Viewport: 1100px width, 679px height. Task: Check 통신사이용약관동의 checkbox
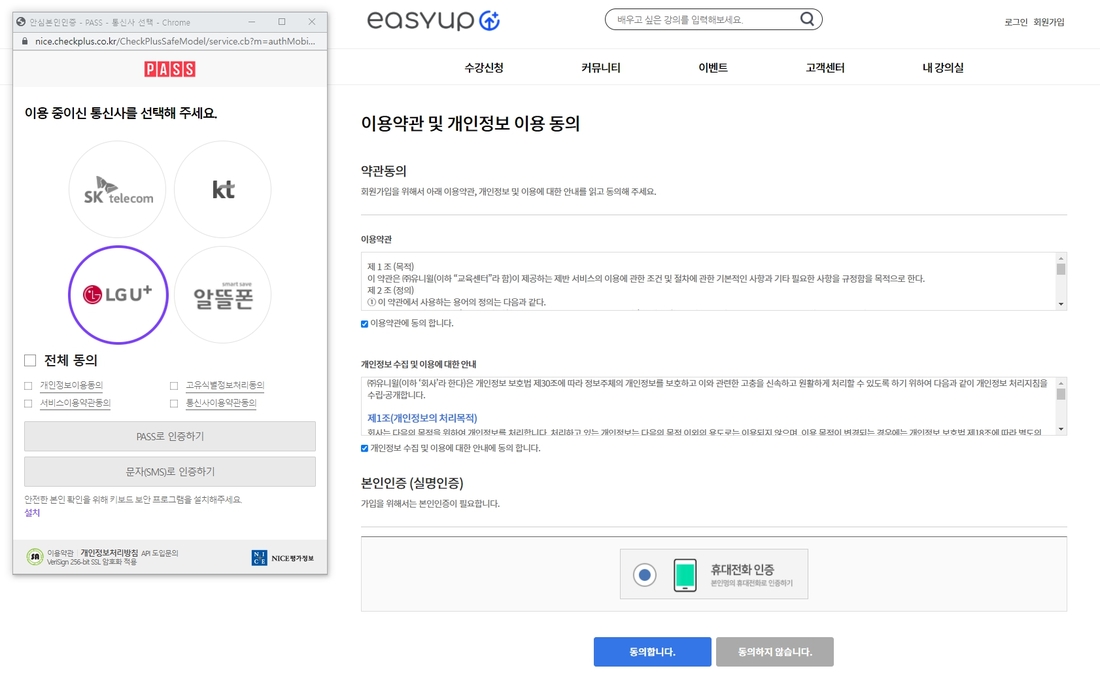pyautogui.click(x=174, y=403)
